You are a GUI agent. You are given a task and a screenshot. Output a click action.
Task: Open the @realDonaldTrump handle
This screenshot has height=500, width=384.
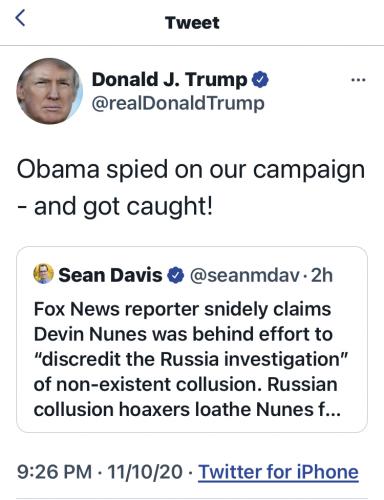click(x=178, y=103)
